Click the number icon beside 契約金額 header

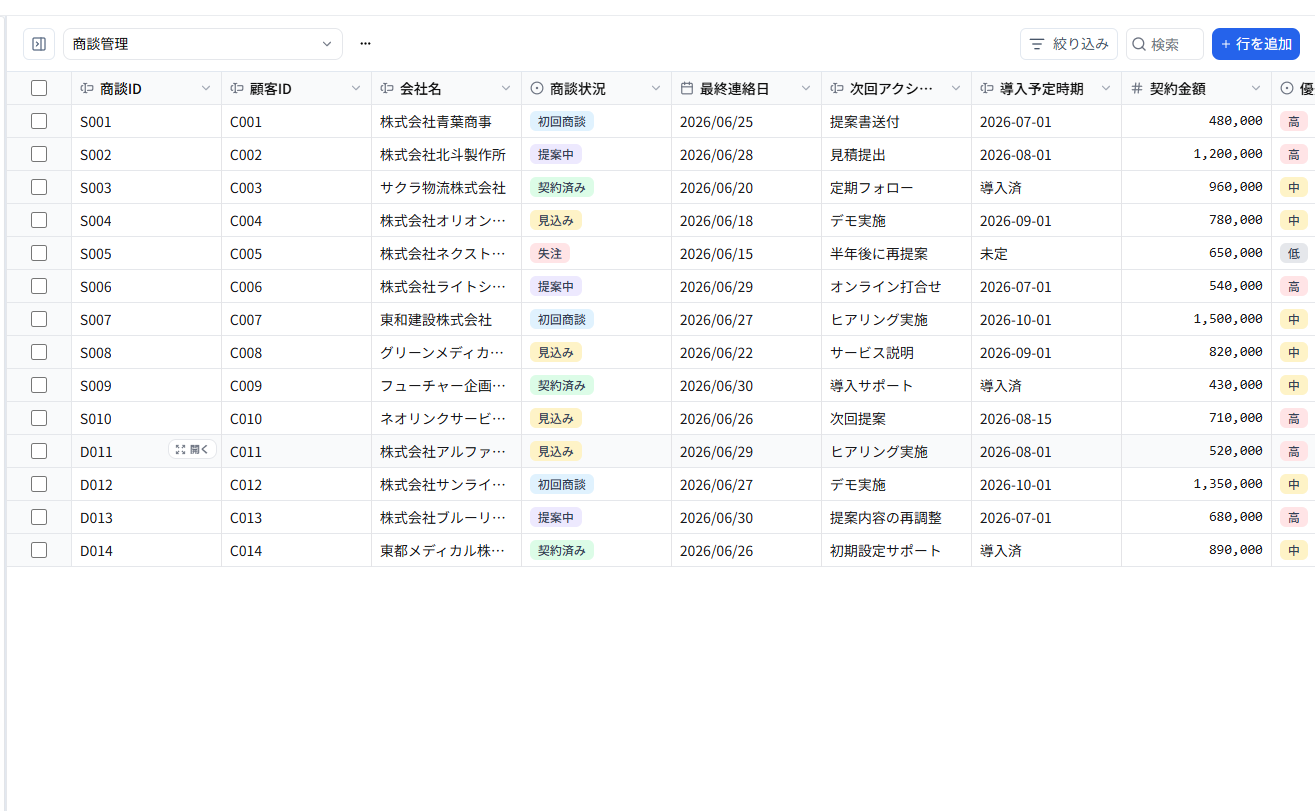pos(1137,89)
